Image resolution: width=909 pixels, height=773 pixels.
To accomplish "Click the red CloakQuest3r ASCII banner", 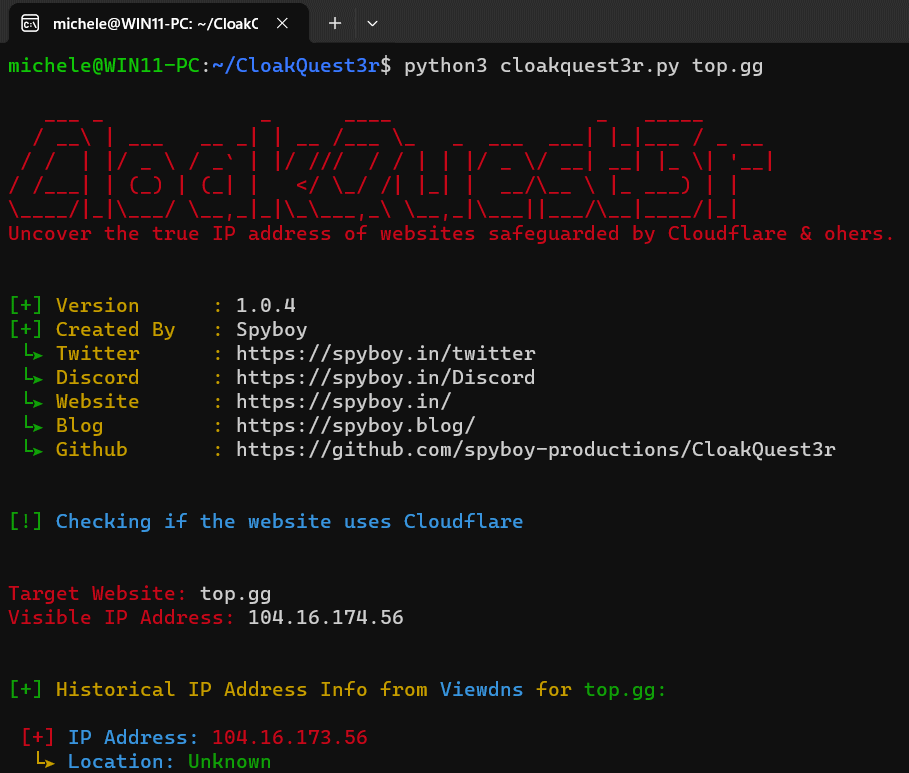I will [391, 168].
